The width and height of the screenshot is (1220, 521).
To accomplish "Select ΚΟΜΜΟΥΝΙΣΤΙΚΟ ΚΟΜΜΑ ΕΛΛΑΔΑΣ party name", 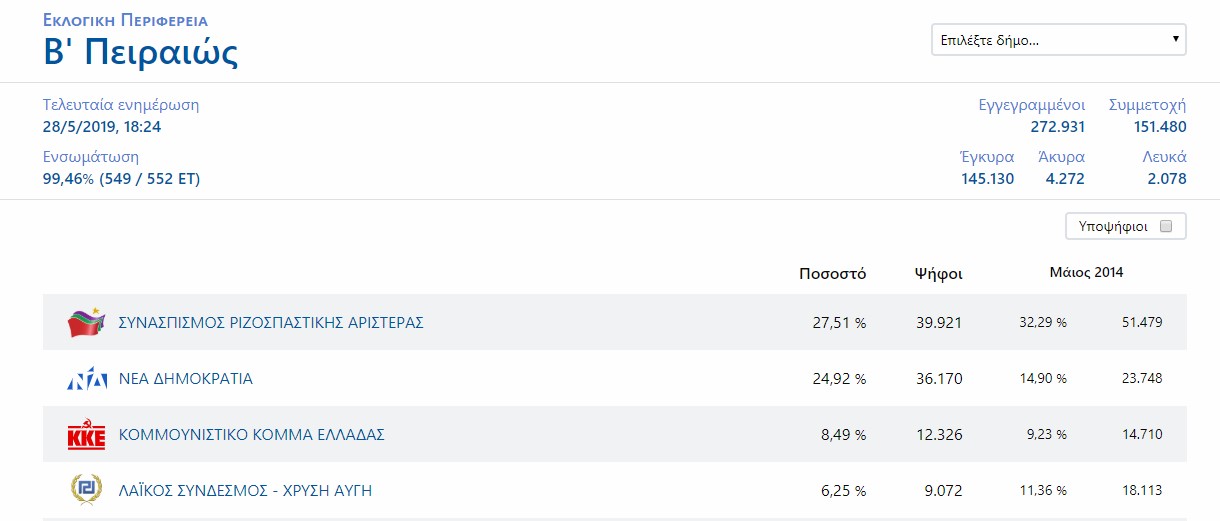I will click(252, 435).
